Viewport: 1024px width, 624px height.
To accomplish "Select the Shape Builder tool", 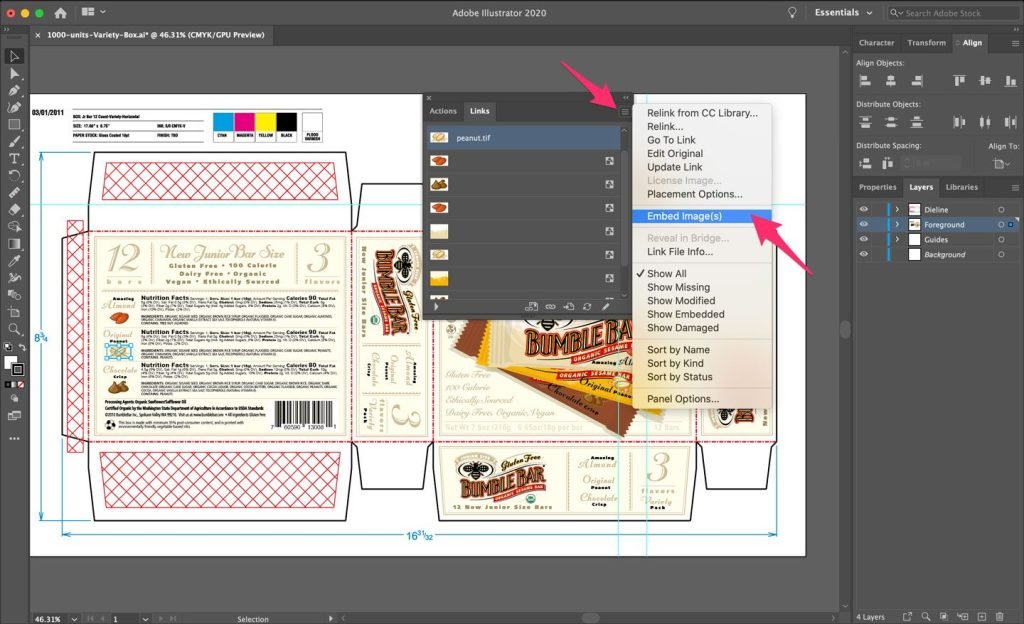I will click(14, 226).
